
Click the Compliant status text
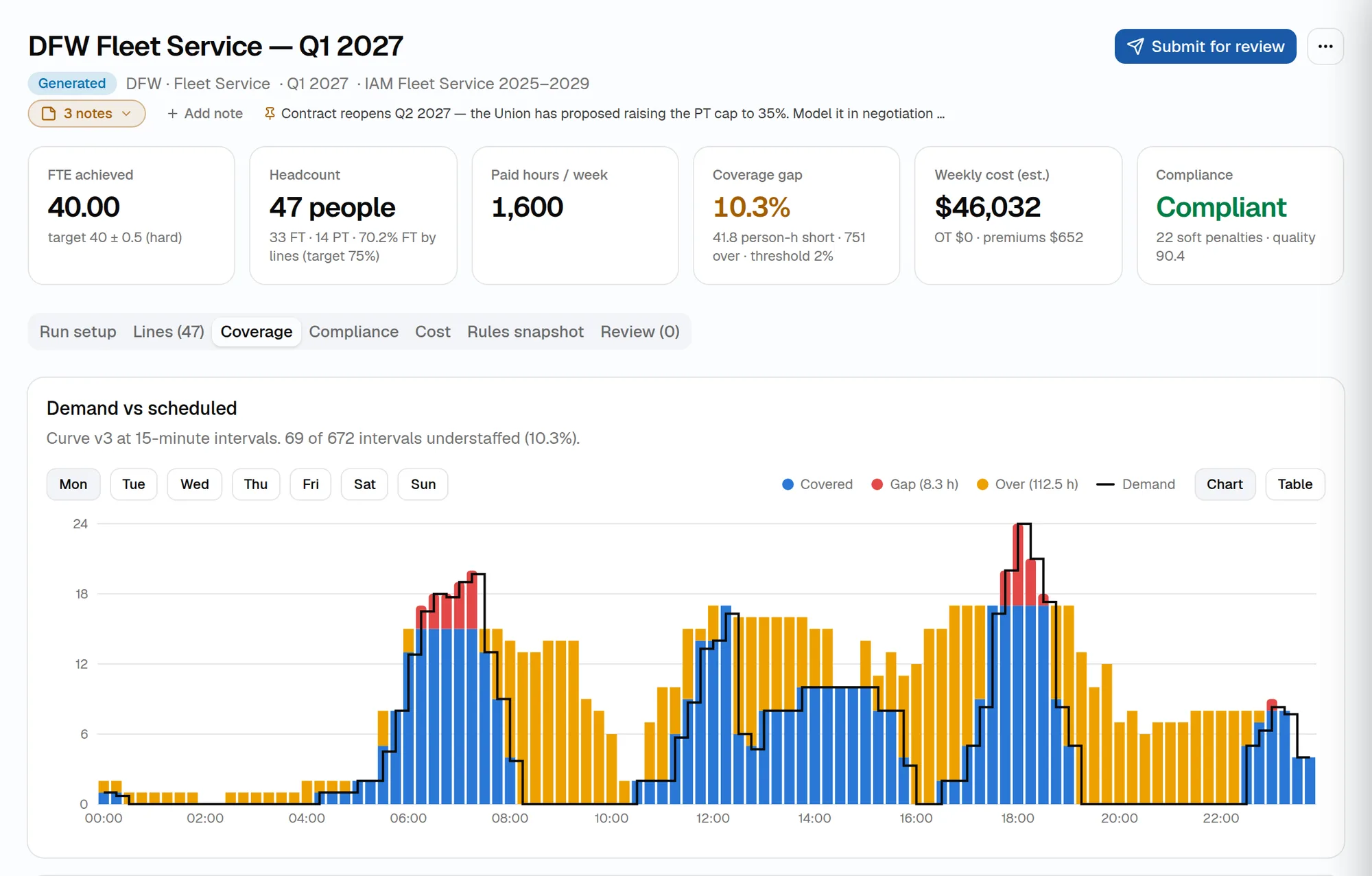(1221, 207)
